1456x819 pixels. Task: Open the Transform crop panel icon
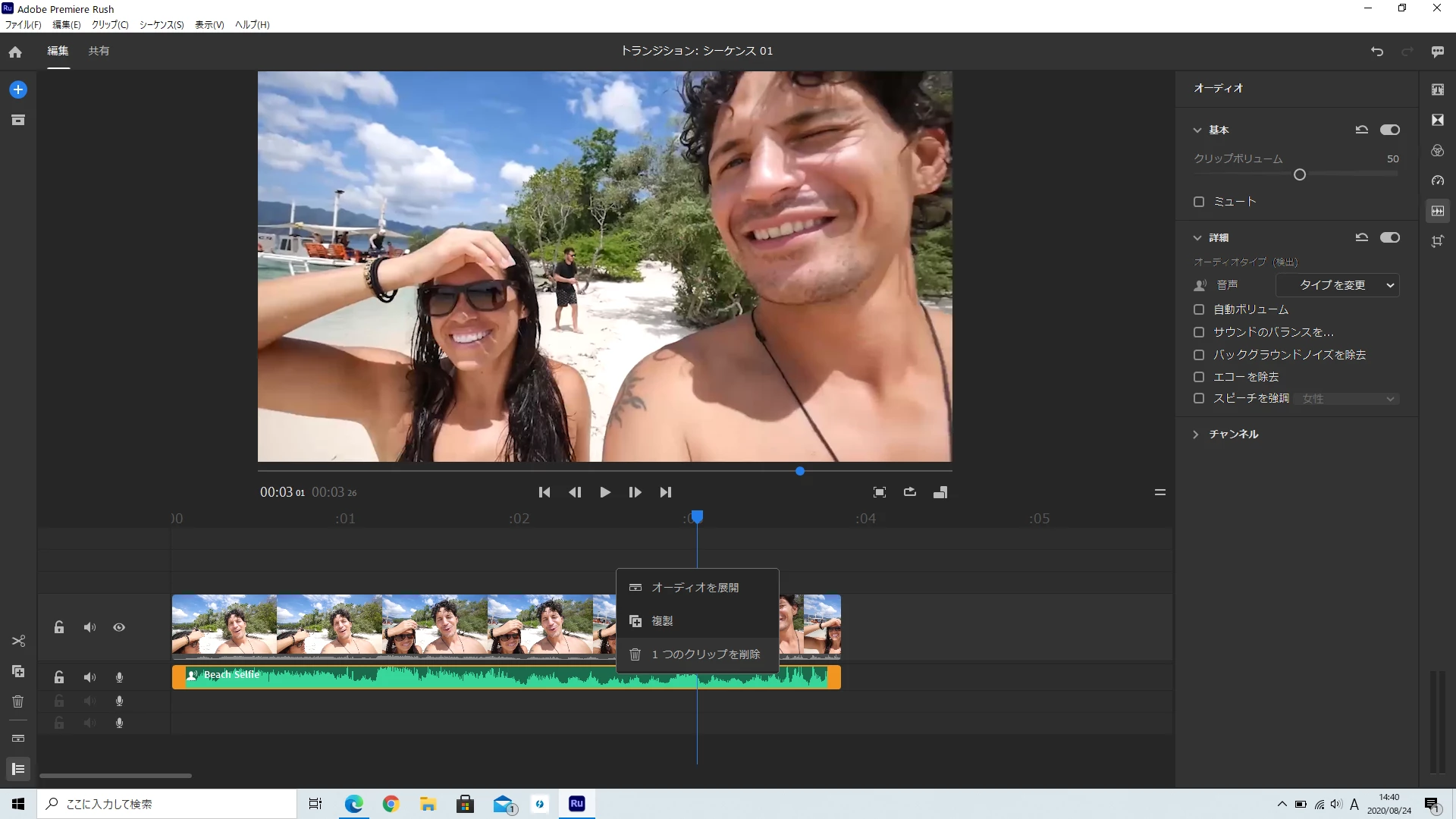(x=1437, y=241)
